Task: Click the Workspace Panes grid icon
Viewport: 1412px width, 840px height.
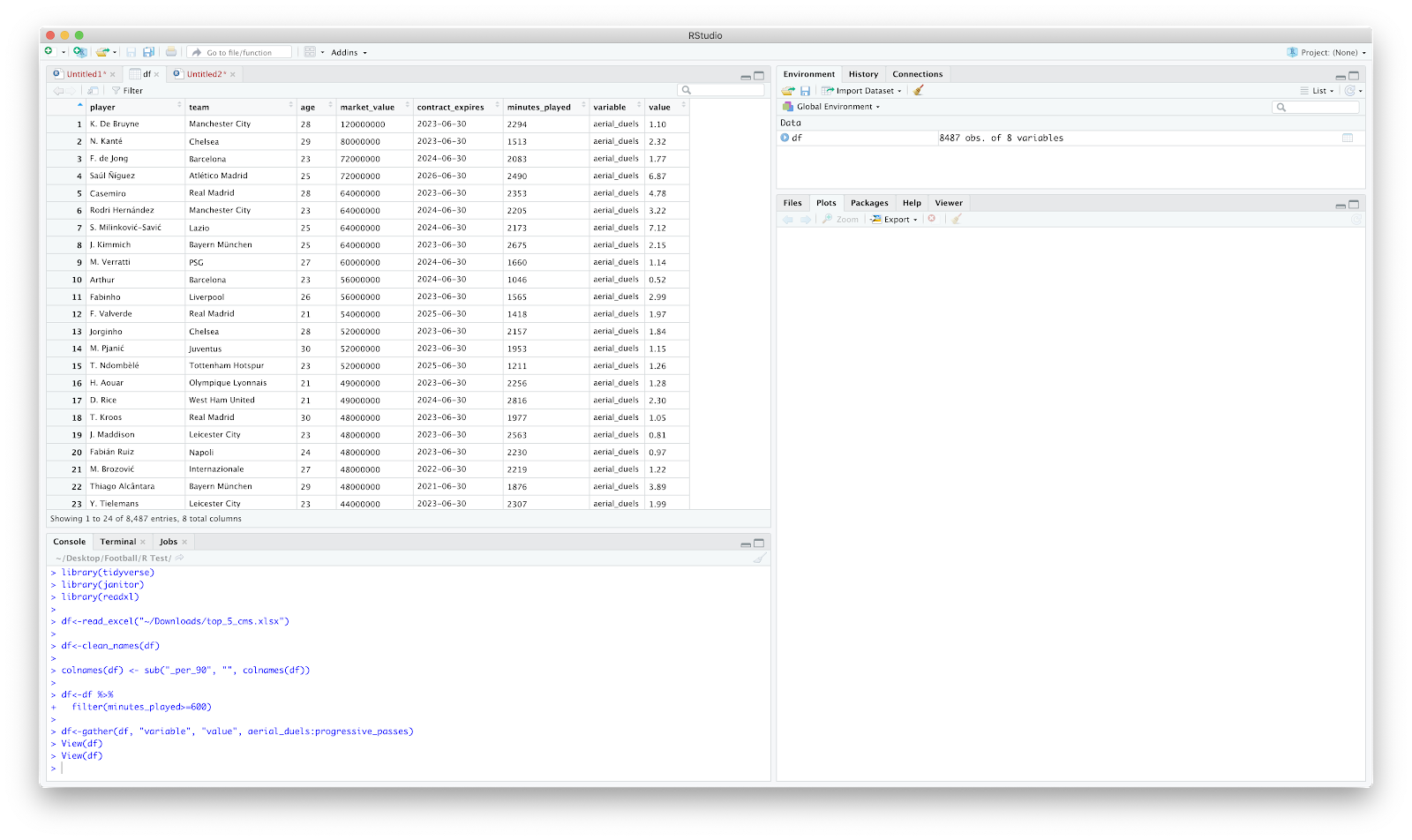Action: click(310, 52)
